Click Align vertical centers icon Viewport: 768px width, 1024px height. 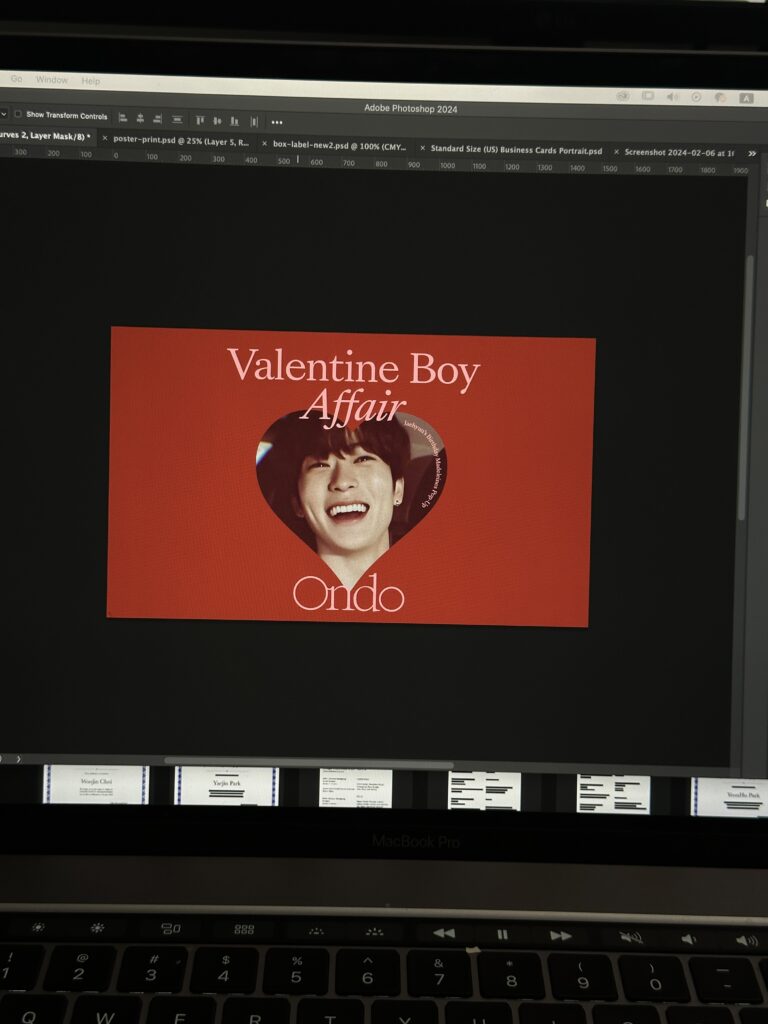[x=216, y=120]
